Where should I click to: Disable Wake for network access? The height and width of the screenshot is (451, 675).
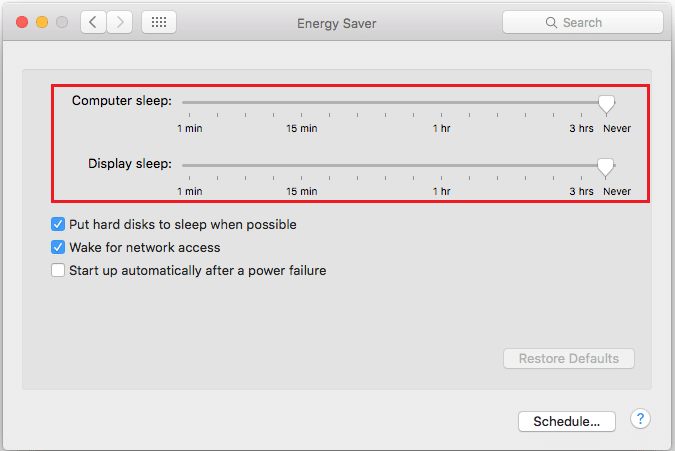(58, 247)
